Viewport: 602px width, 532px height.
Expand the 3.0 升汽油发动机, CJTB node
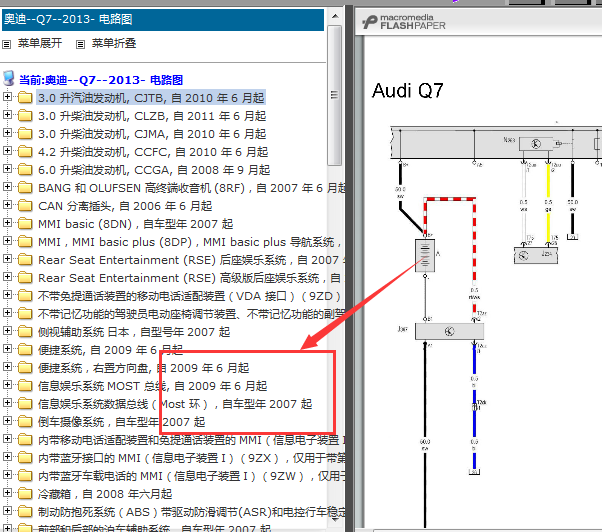click(7, 96)
